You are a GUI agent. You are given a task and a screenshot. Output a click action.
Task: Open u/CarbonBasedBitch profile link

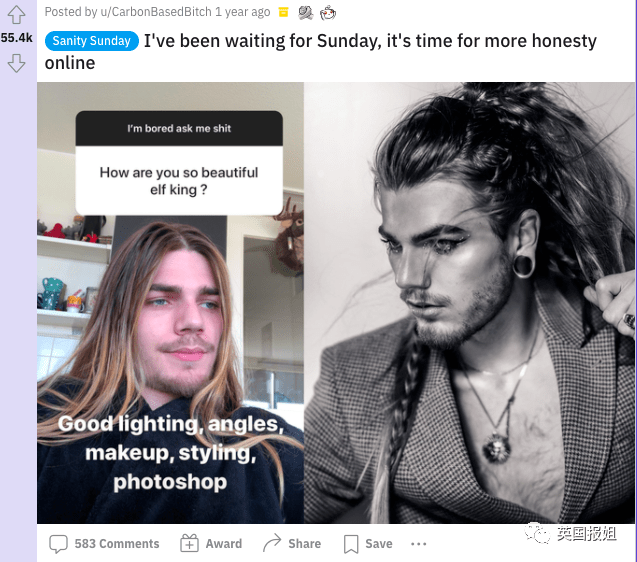click(x=156, y=12)
